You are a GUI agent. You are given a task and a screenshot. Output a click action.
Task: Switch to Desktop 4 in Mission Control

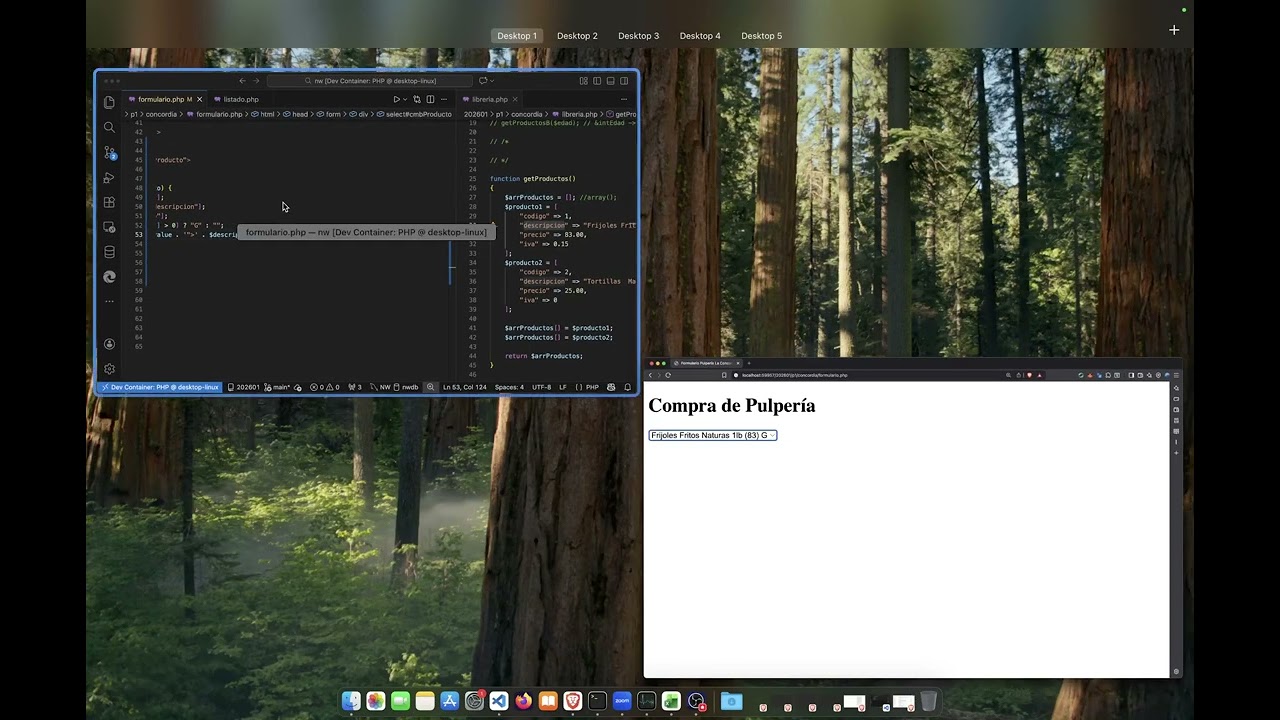(x=700, y=36)
